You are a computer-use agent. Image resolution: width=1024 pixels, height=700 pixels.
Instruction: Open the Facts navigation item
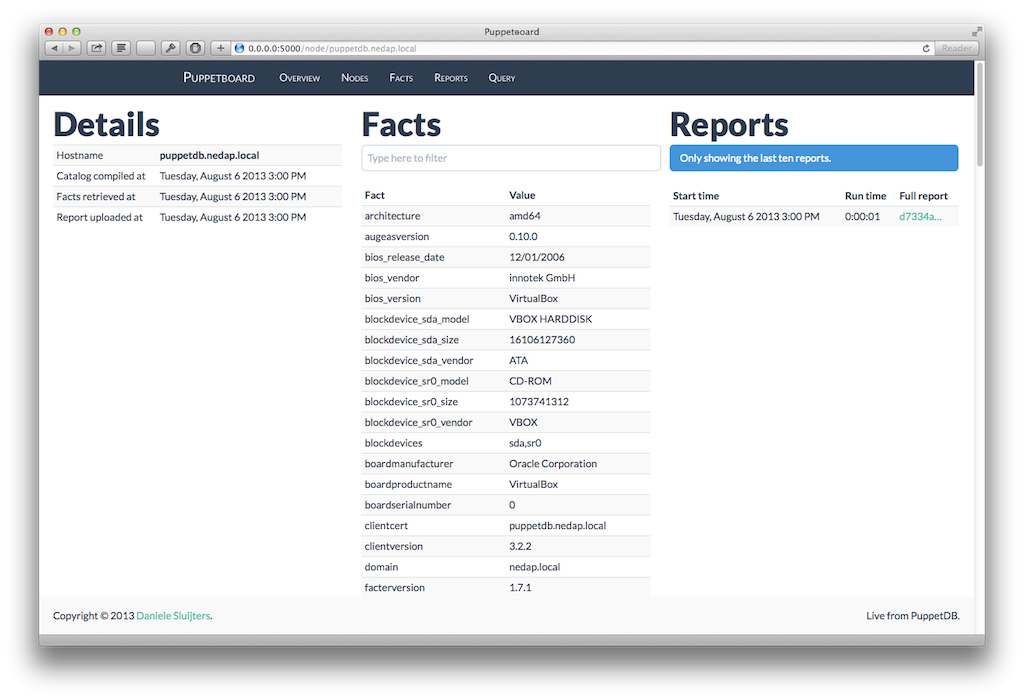pos(401,78)
